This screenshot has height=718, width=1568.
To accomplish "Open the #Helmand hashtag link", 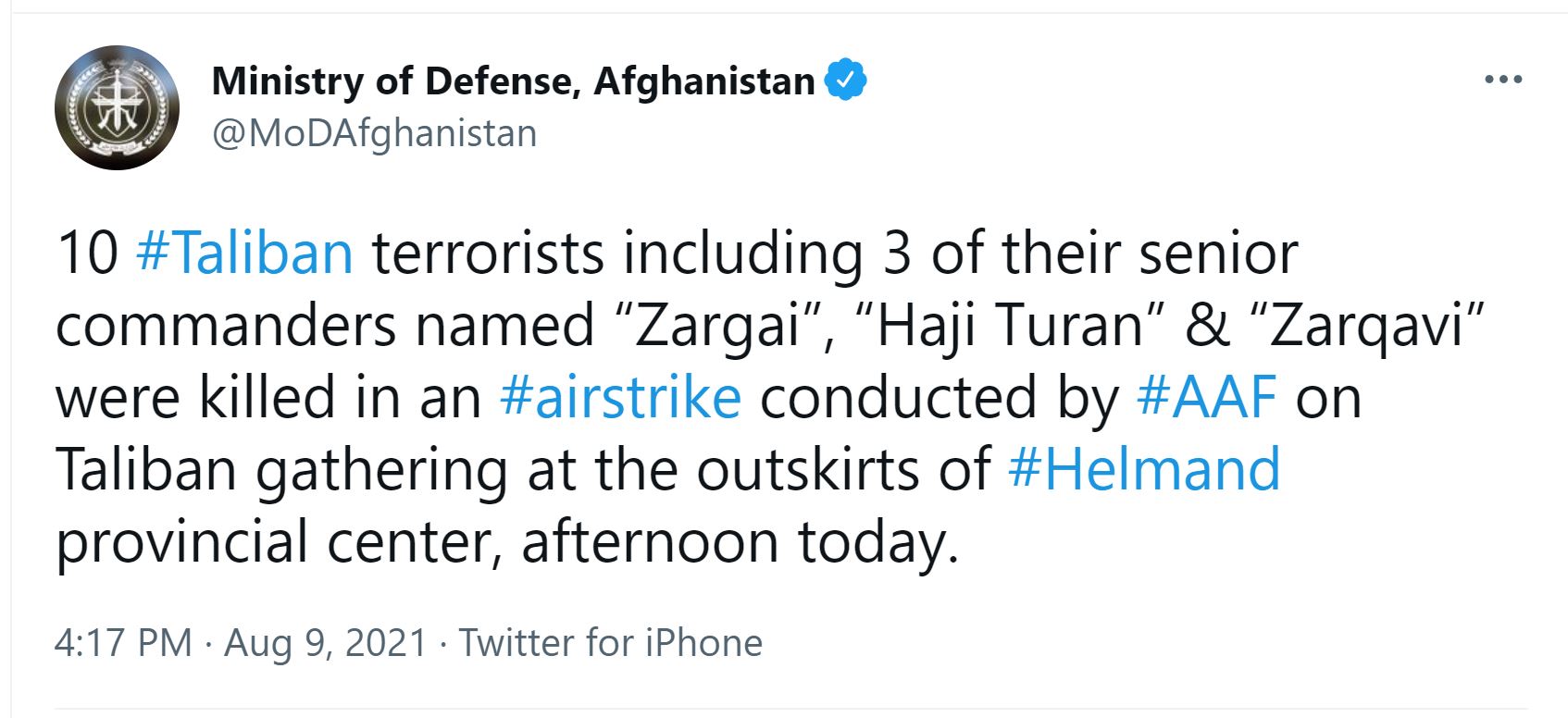I will tap(1144, 469).
